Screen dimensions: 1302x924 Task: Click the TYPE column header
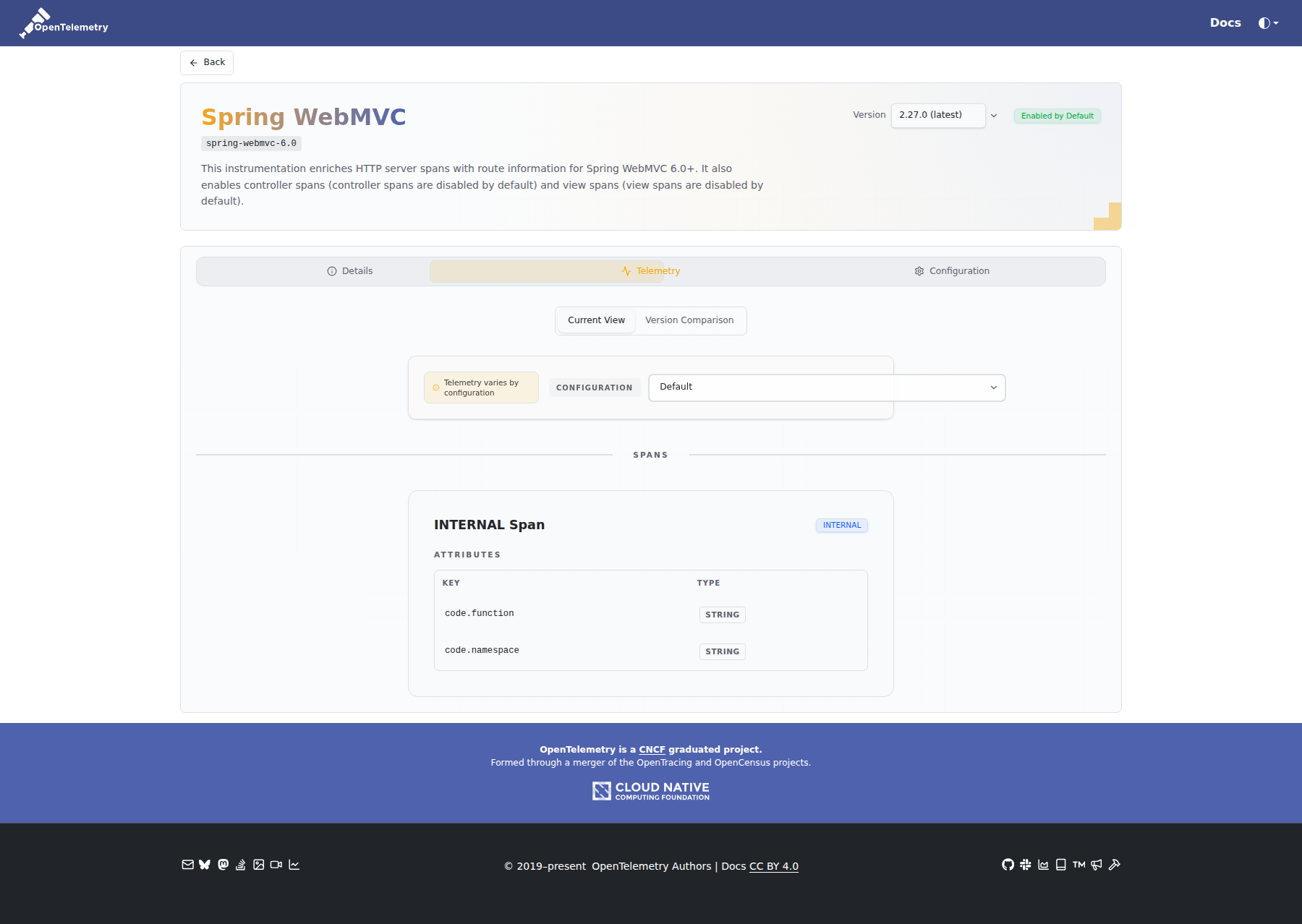coord(708,583)
